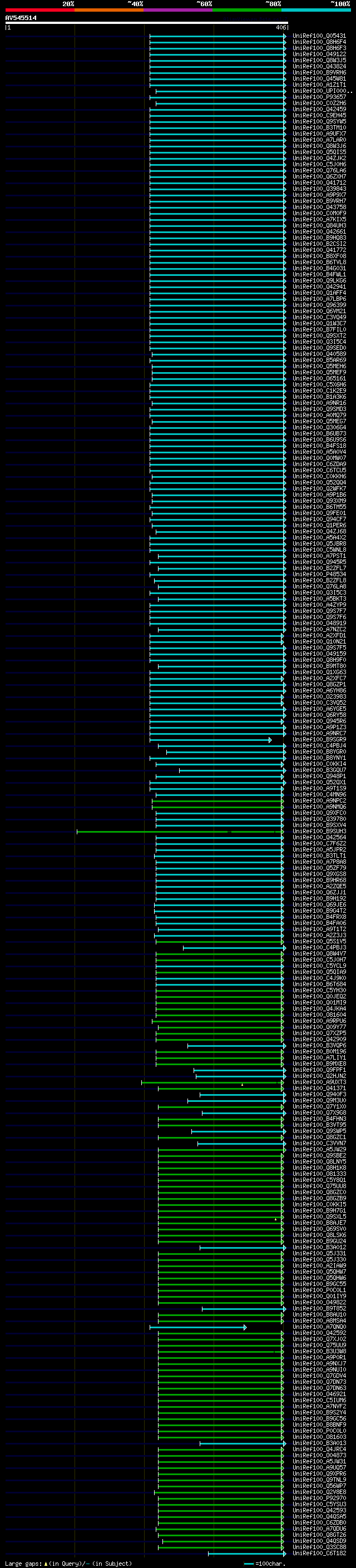Click the alignment bar for UniRef100_A1Z1T1
Screen dimensions: 356x1568
(x=218, y=85)
